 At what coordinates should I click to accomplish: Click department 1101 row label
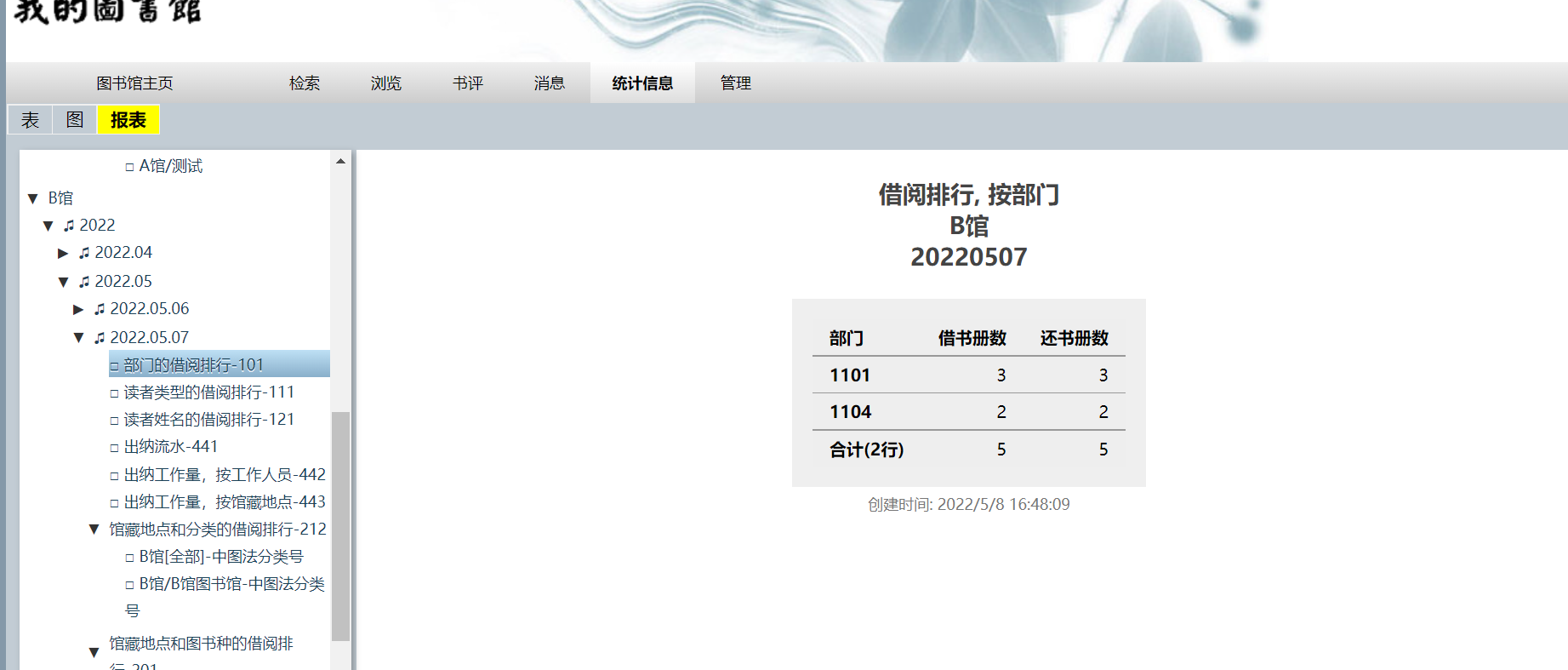850,375
